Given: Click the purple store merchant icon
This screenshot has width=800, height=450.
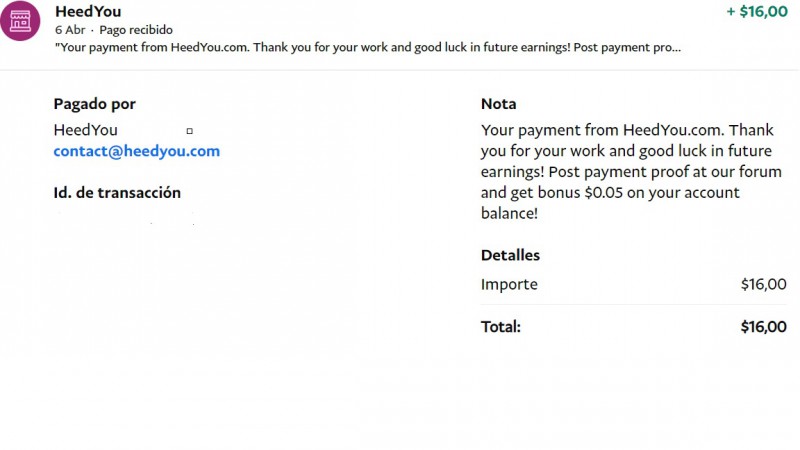Looking at the screenshot, I should coord(21,20).
